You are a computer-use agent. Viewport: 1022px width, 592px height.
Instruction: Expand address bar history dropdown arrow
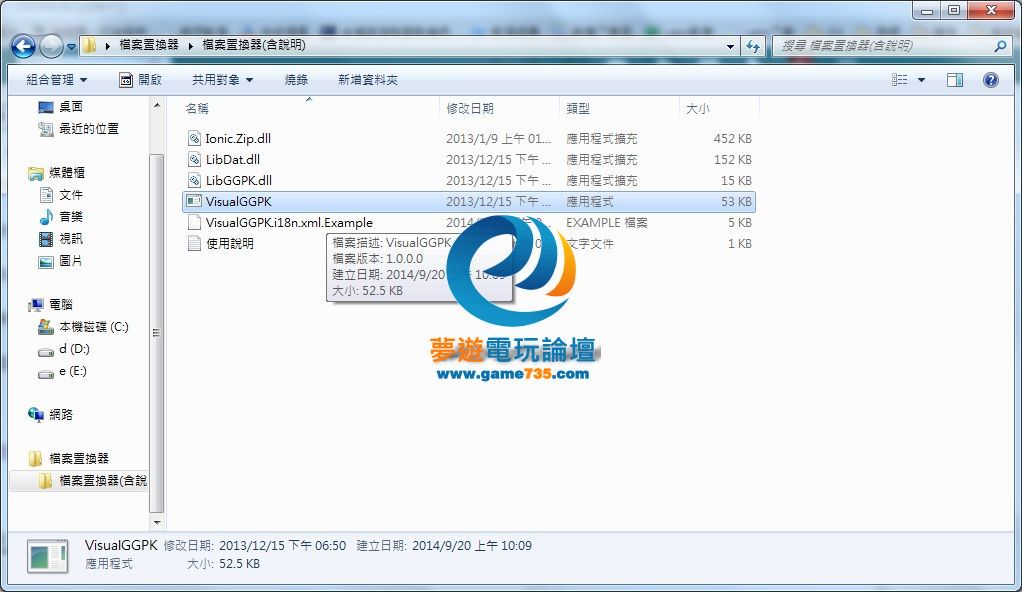(730, 46)
